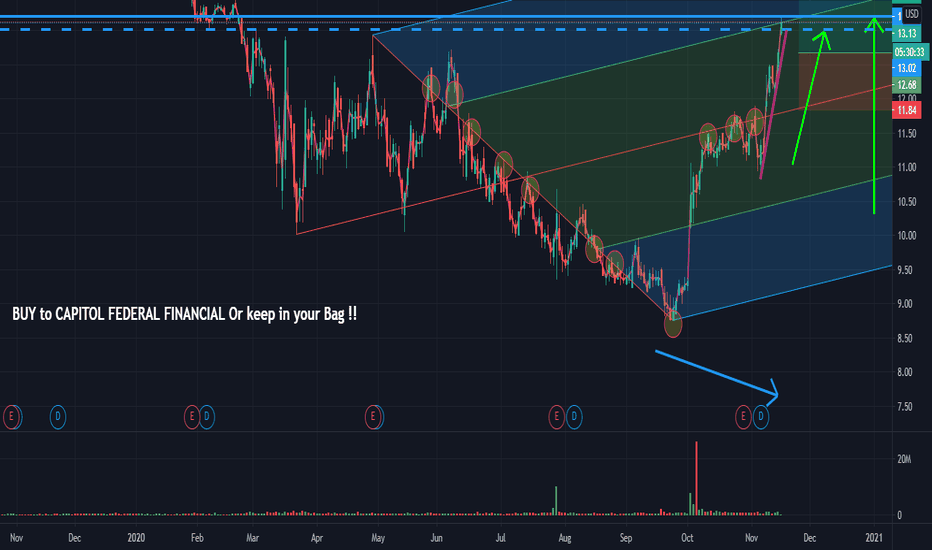The width and height of the screenshot is (932, 550).
Task: Click the dividend D marker before Nov 2020
Action: tap(761, 417)
